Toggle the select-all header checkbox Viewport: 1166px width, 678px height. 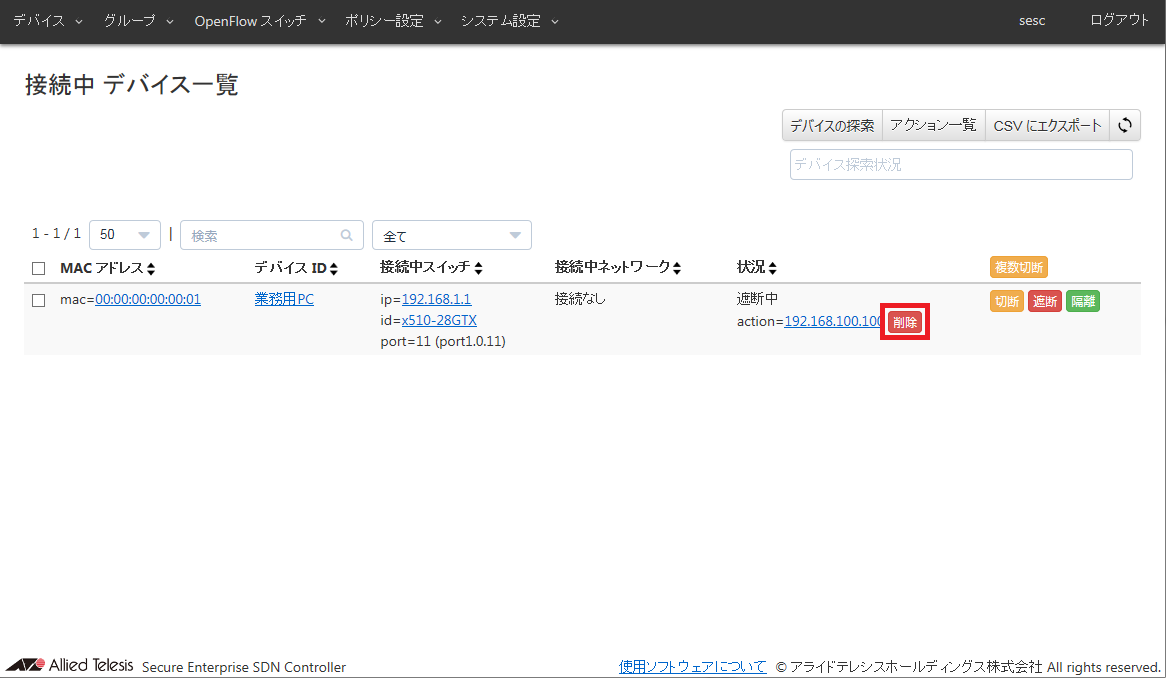click(39, 269)
